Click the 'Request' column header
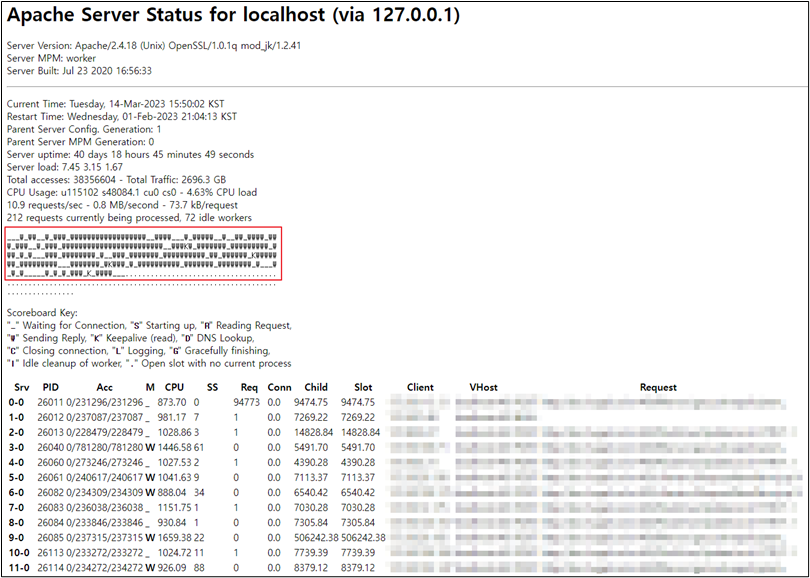 tap(658, 387)
